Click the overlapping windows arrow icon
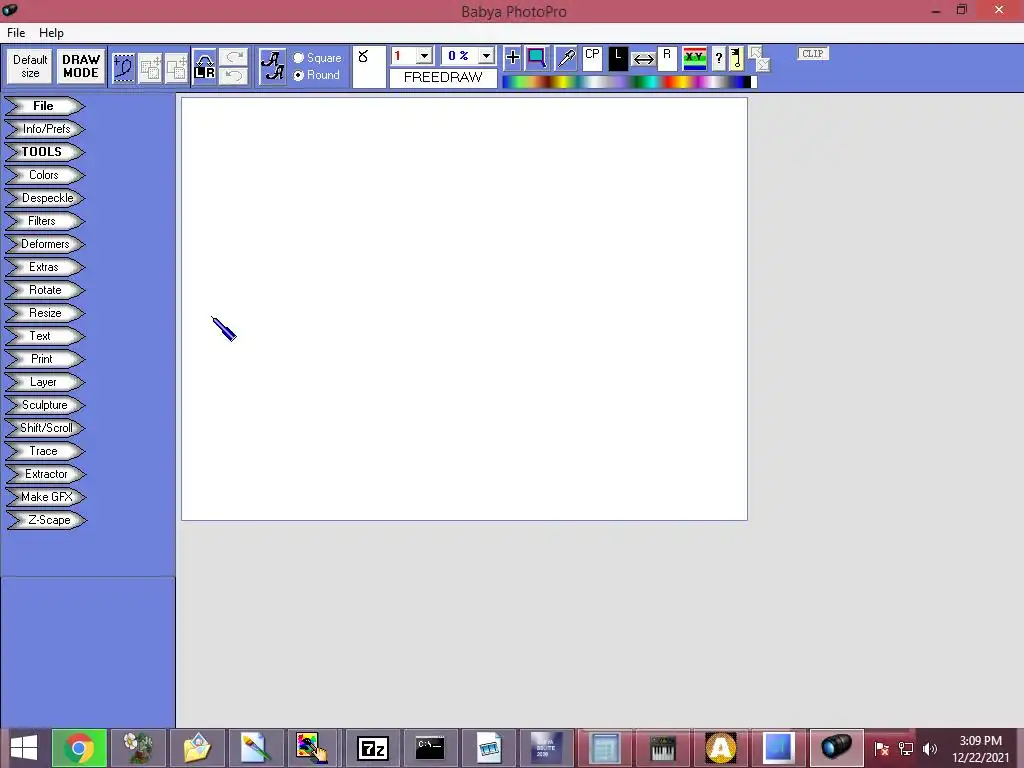The width and height of the screenshot is (1024, 768). point(760,58)
